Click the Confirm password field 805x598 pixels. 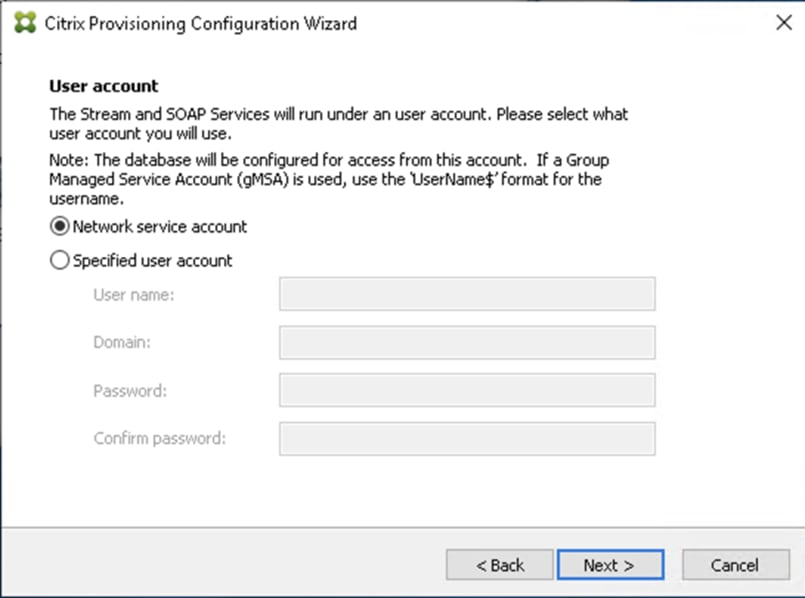click(x=466, y=438)
